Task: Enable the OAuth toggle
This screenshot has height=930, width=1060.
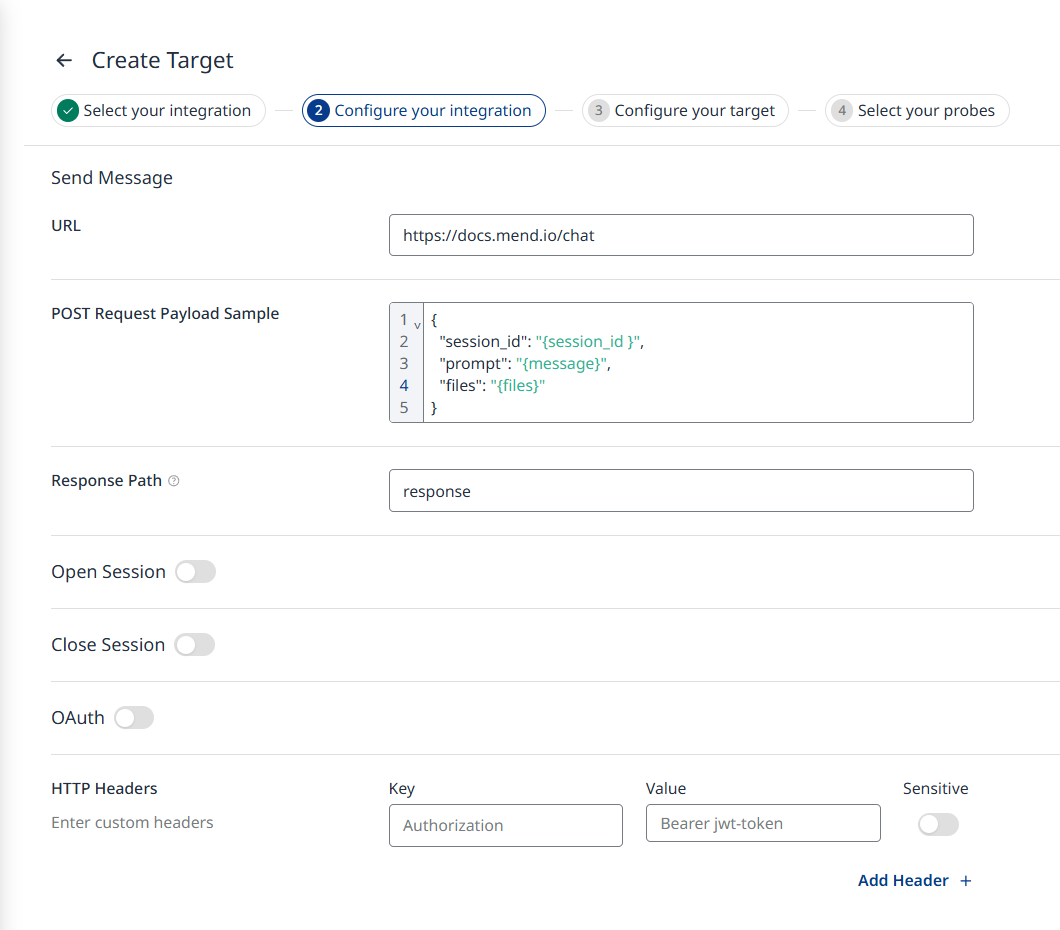Action: click(x=134, y=718)
